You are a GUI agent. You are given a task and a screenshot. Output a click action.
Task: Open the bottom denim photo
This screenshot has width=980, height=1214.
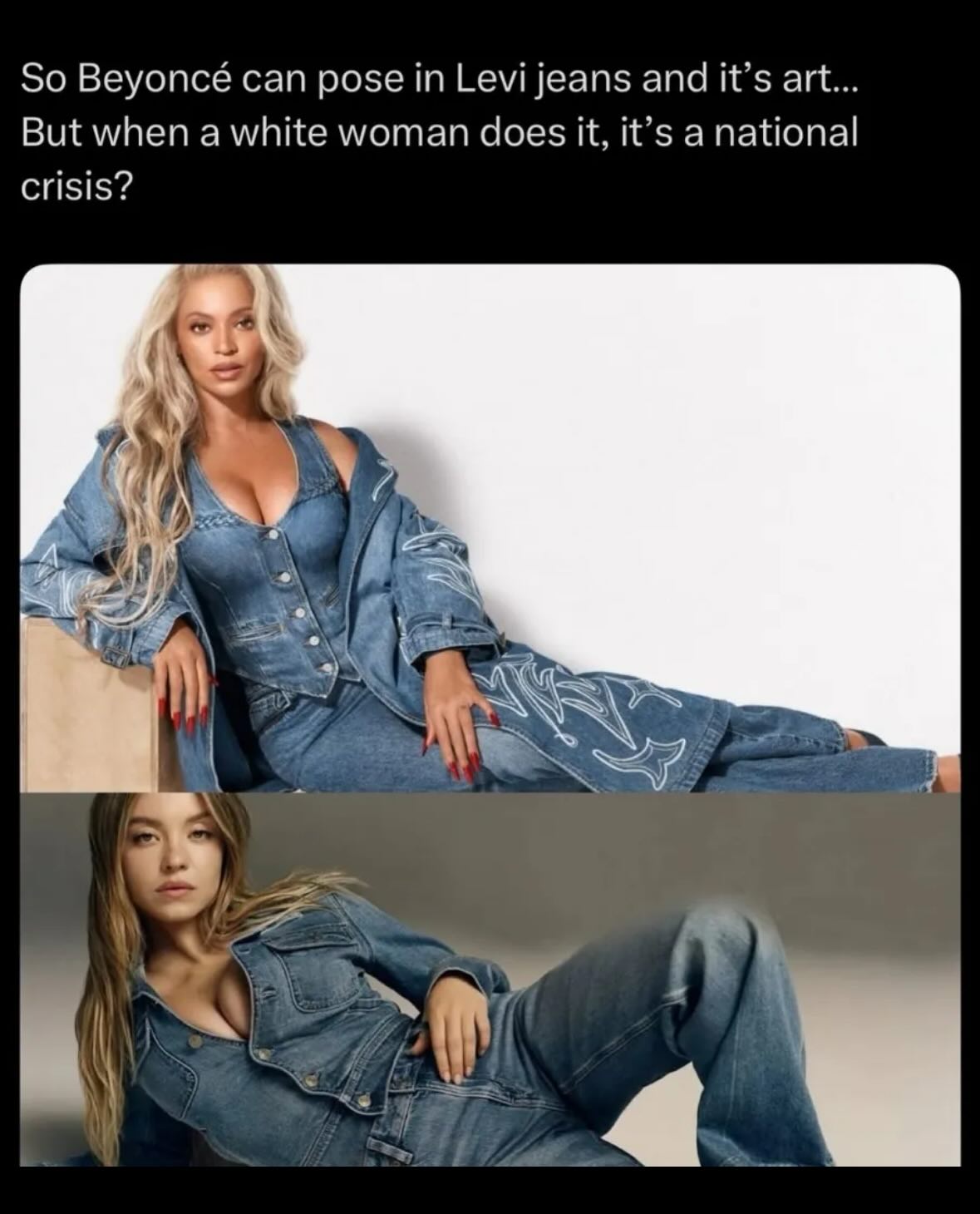[x=490, y=979]
